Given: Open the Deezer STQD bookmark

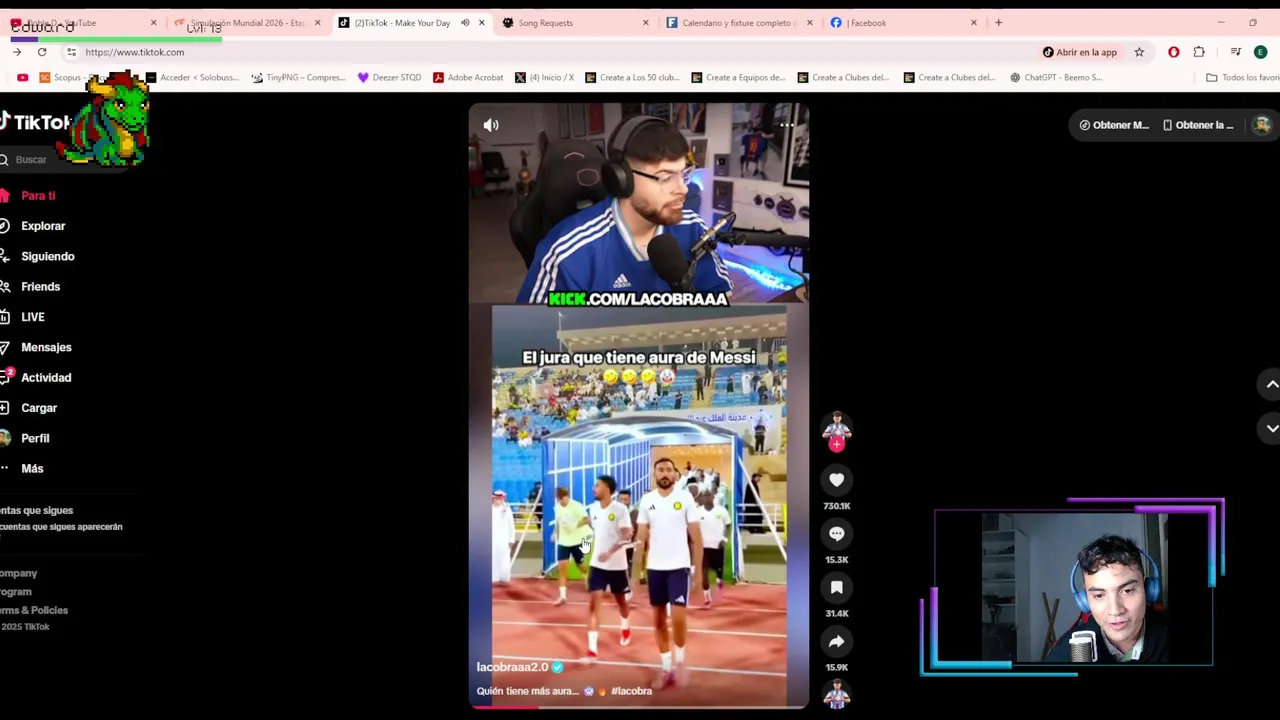Looking at the screenshot, I should (x=389, y=77).
